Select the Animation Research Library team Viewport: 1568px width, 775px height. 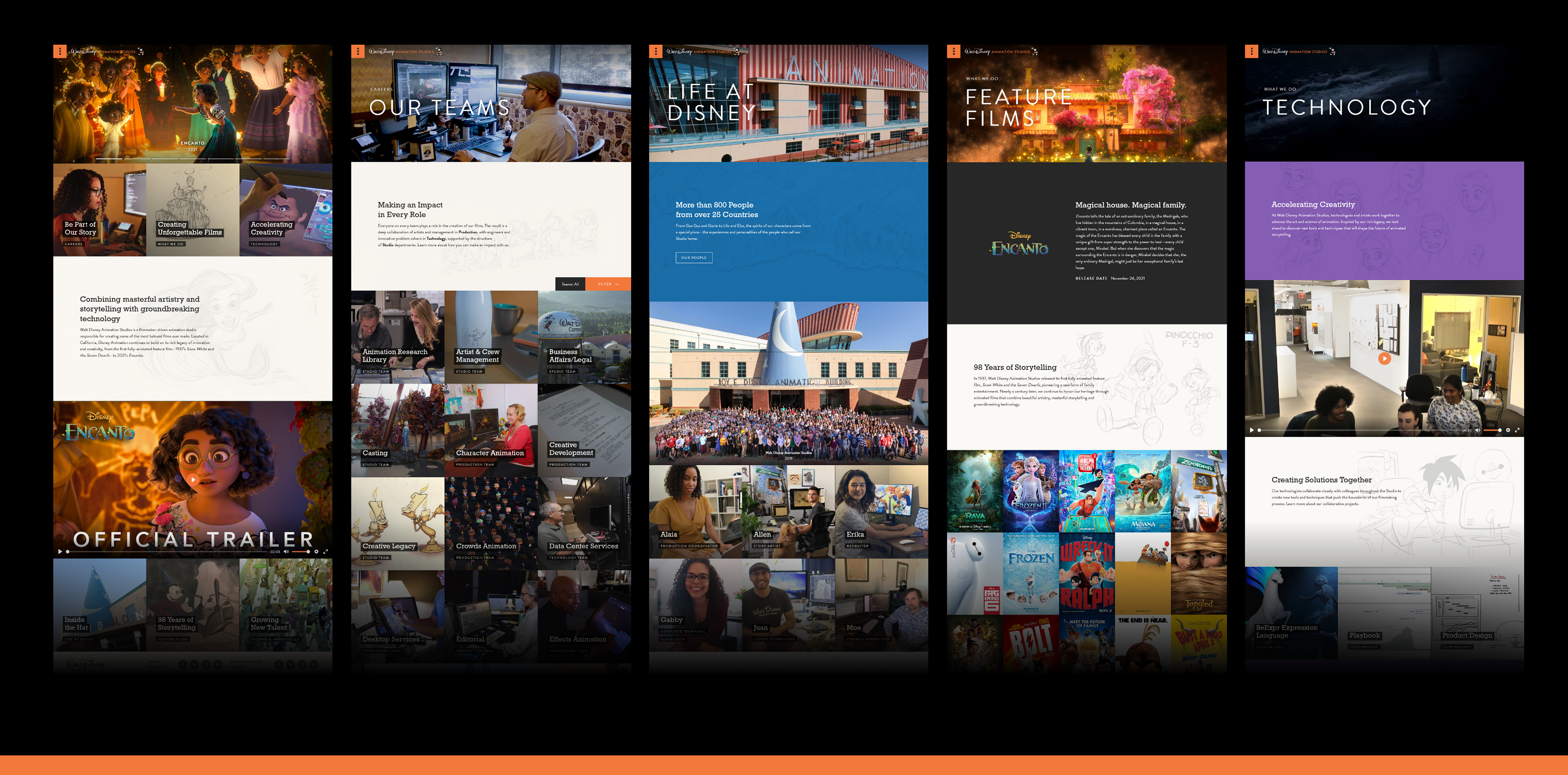[398, 337]
